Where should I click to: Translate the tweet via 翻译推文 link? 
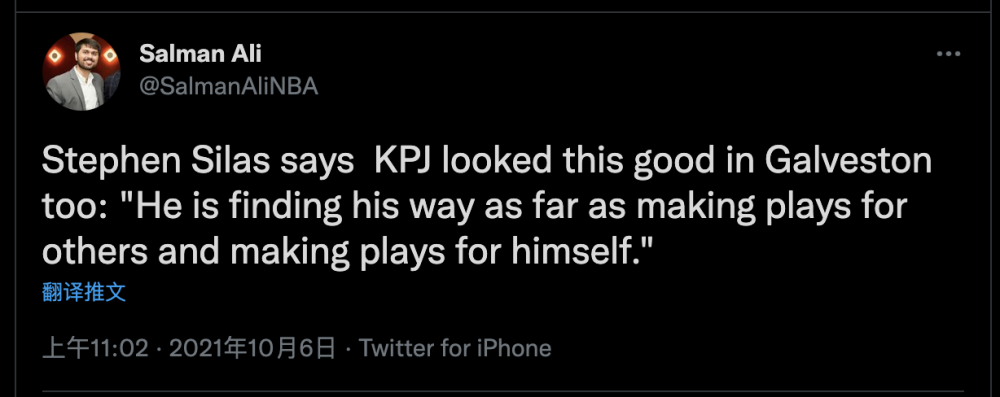click(84, 292)
